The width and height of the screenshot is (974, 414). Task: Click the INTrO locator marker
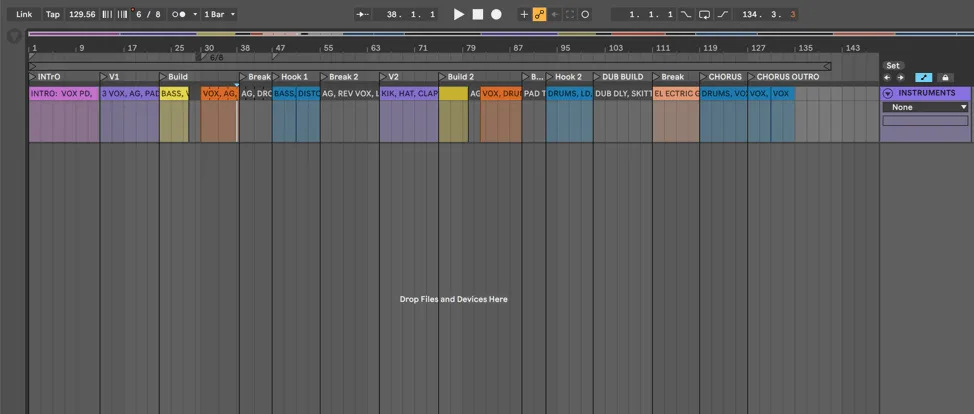tap(45, 77)
